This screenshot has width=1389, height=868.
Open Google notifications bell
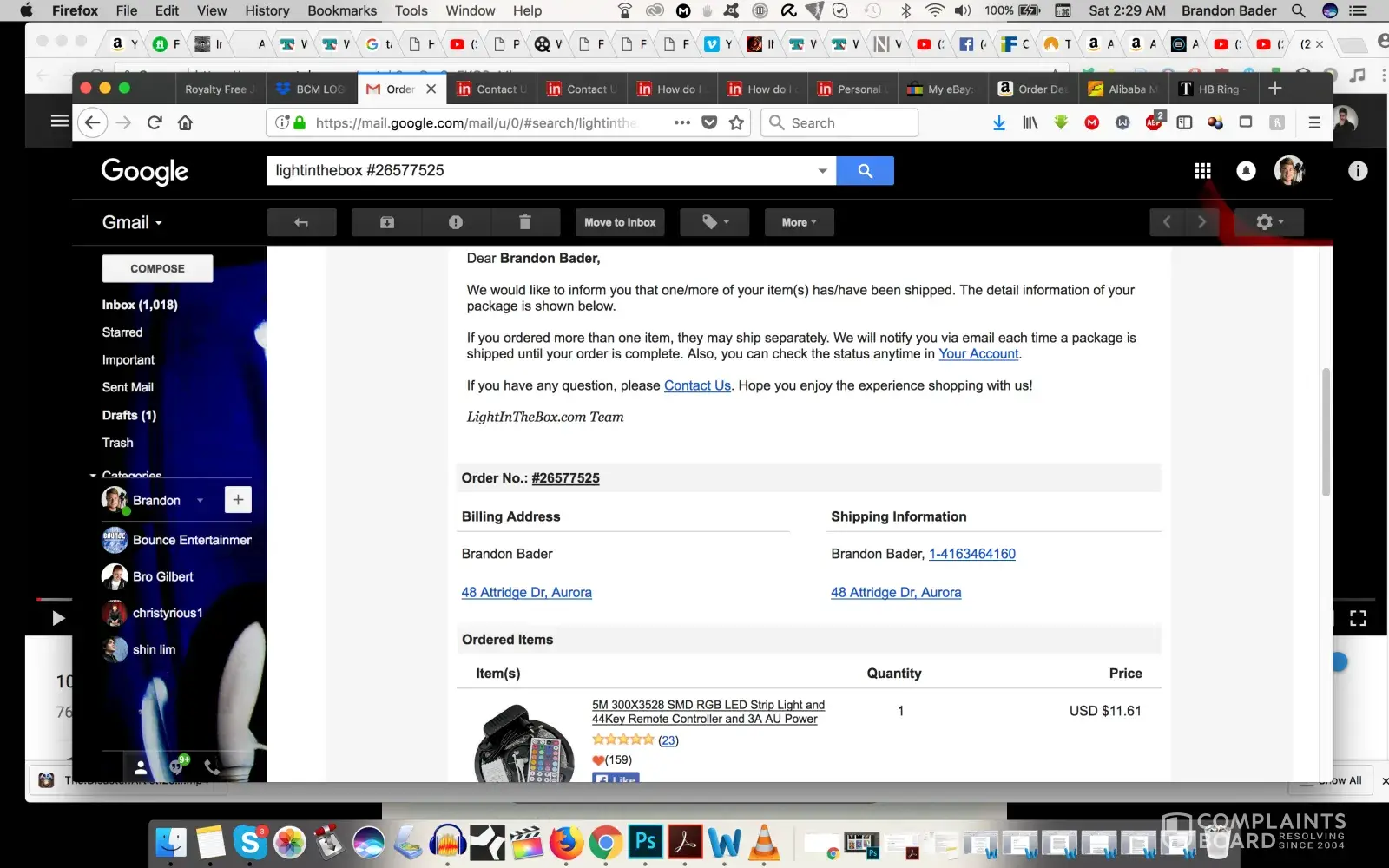1246,171
